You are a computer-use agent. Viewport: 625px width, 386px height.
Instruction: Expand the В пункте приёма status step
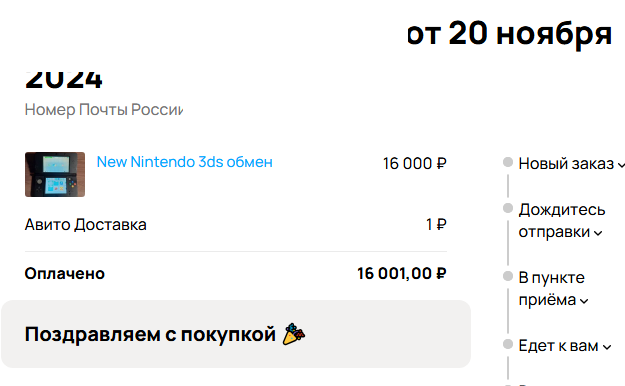click(x=553, y=288)
